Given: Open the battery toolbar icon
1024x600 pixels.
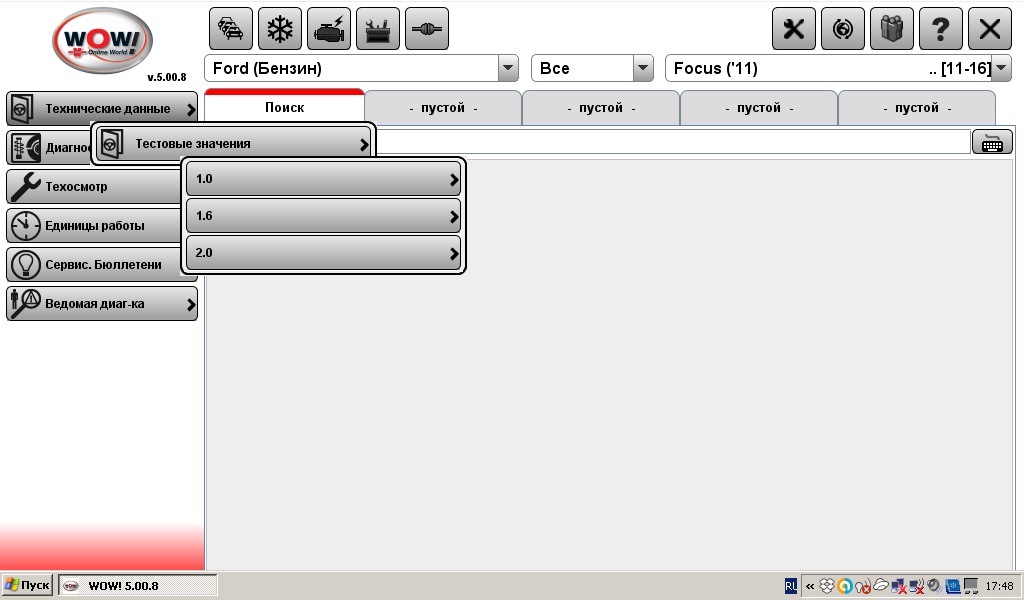Looking at the screenshot, I should (x=377, y=29).
